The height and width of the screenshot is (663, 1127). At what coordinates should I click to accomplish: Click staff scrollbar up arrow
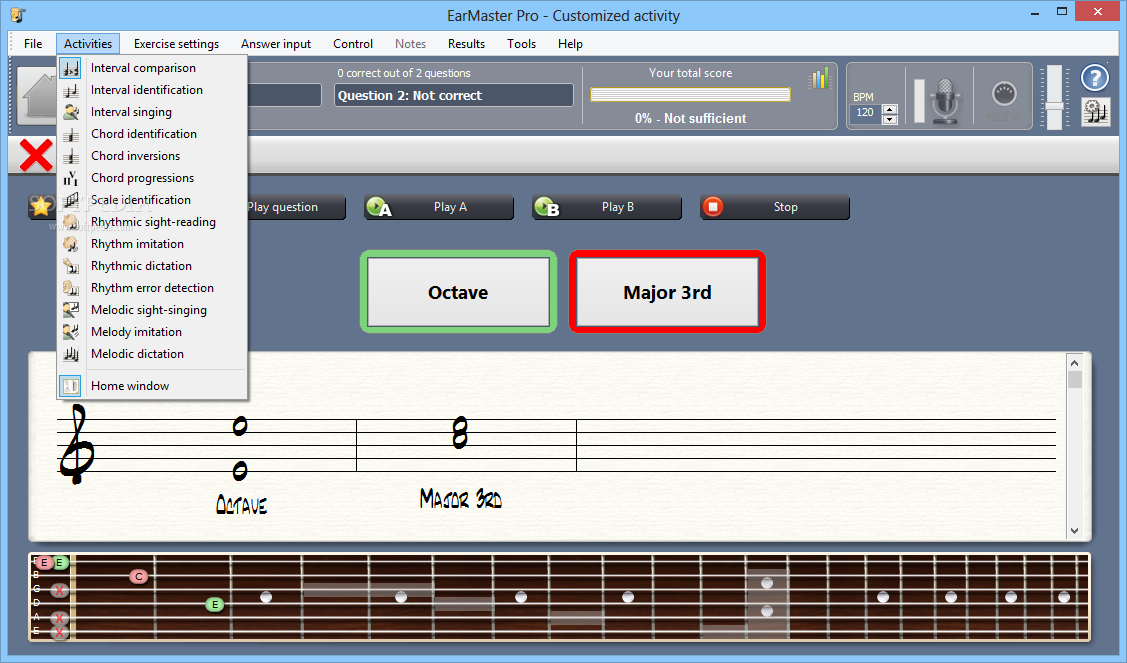(1075, 362)
